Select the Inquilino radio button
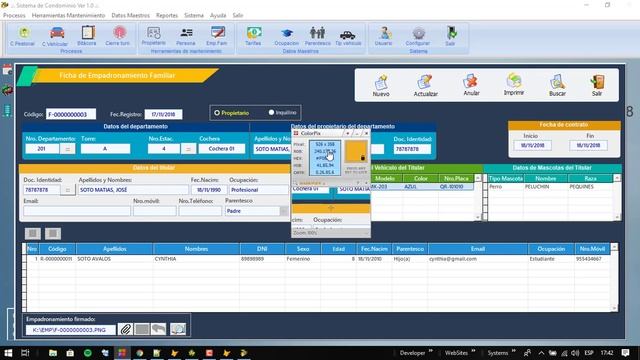Screen dimensions: 640x360 [x=271, y=112]
